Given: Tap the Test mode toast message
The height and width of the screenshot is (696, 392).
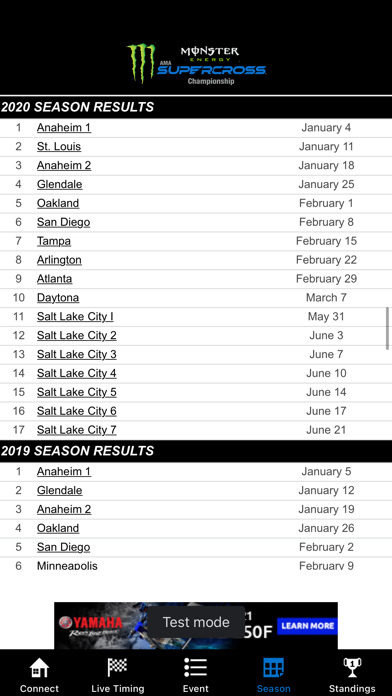Looking at the screenshot, I should (196, 622).
